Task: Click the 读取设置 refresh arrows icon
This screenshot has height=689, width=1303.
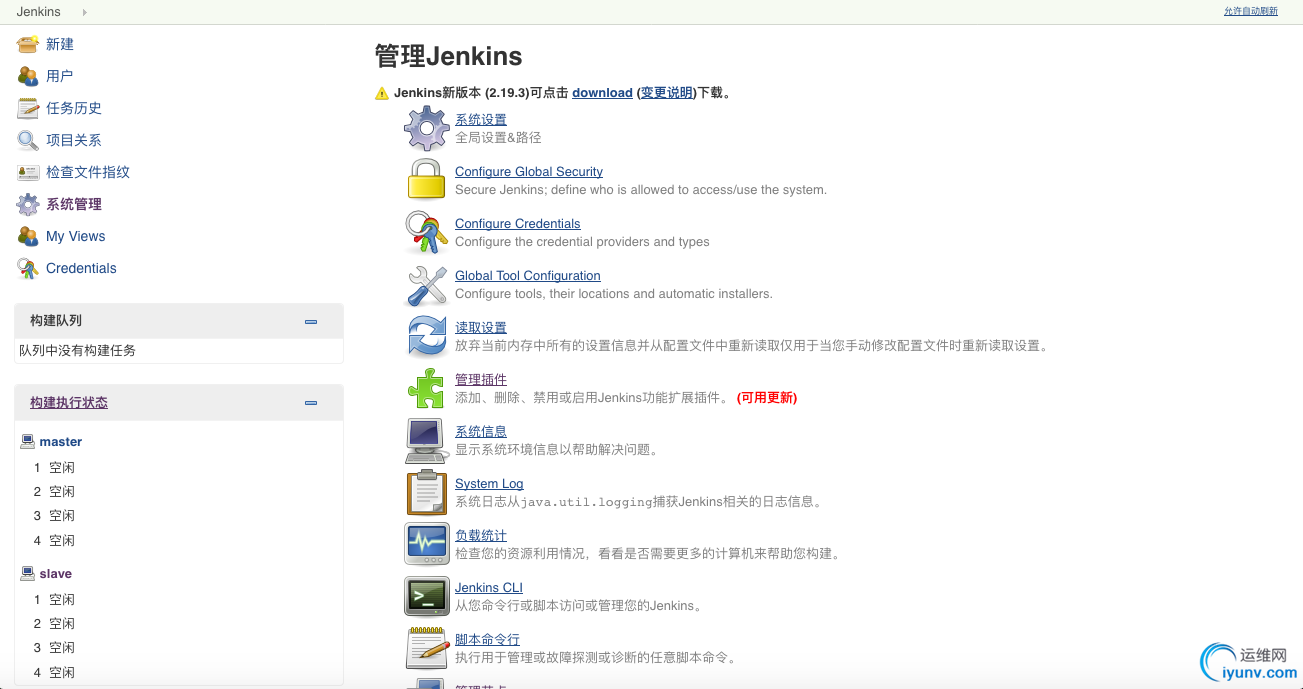Action: pyautogui.click(x=427, y=336)
